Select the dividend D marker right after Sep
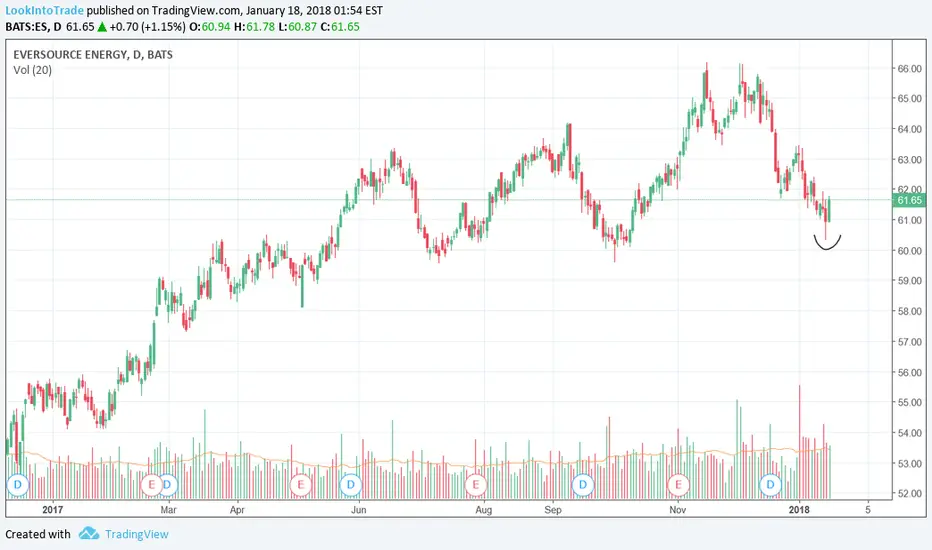The height and width of the screenshot is (550, 932). click(582, 485)
